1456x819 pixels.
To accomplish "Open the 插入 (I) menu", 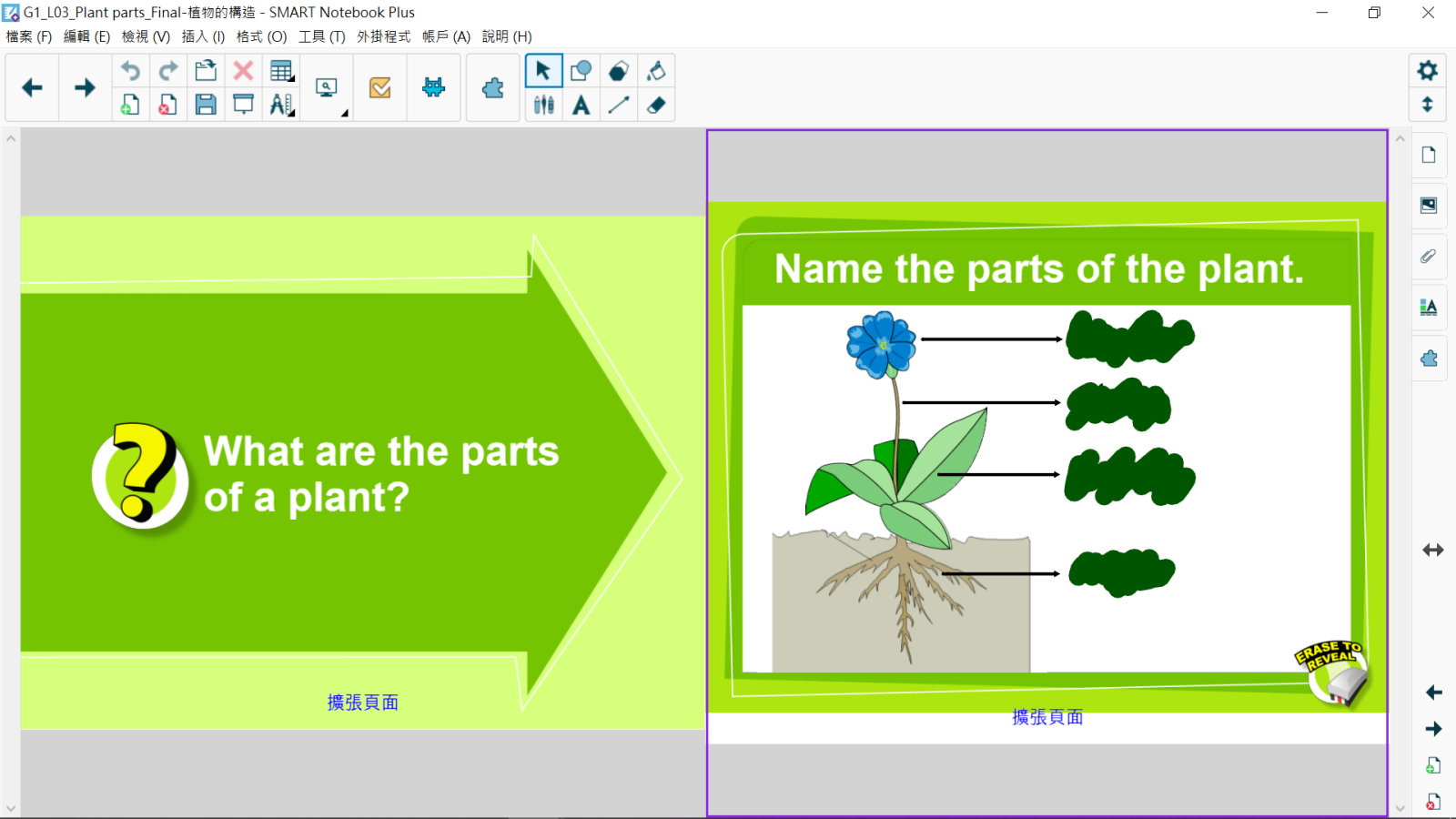I will tap(203, 36).
